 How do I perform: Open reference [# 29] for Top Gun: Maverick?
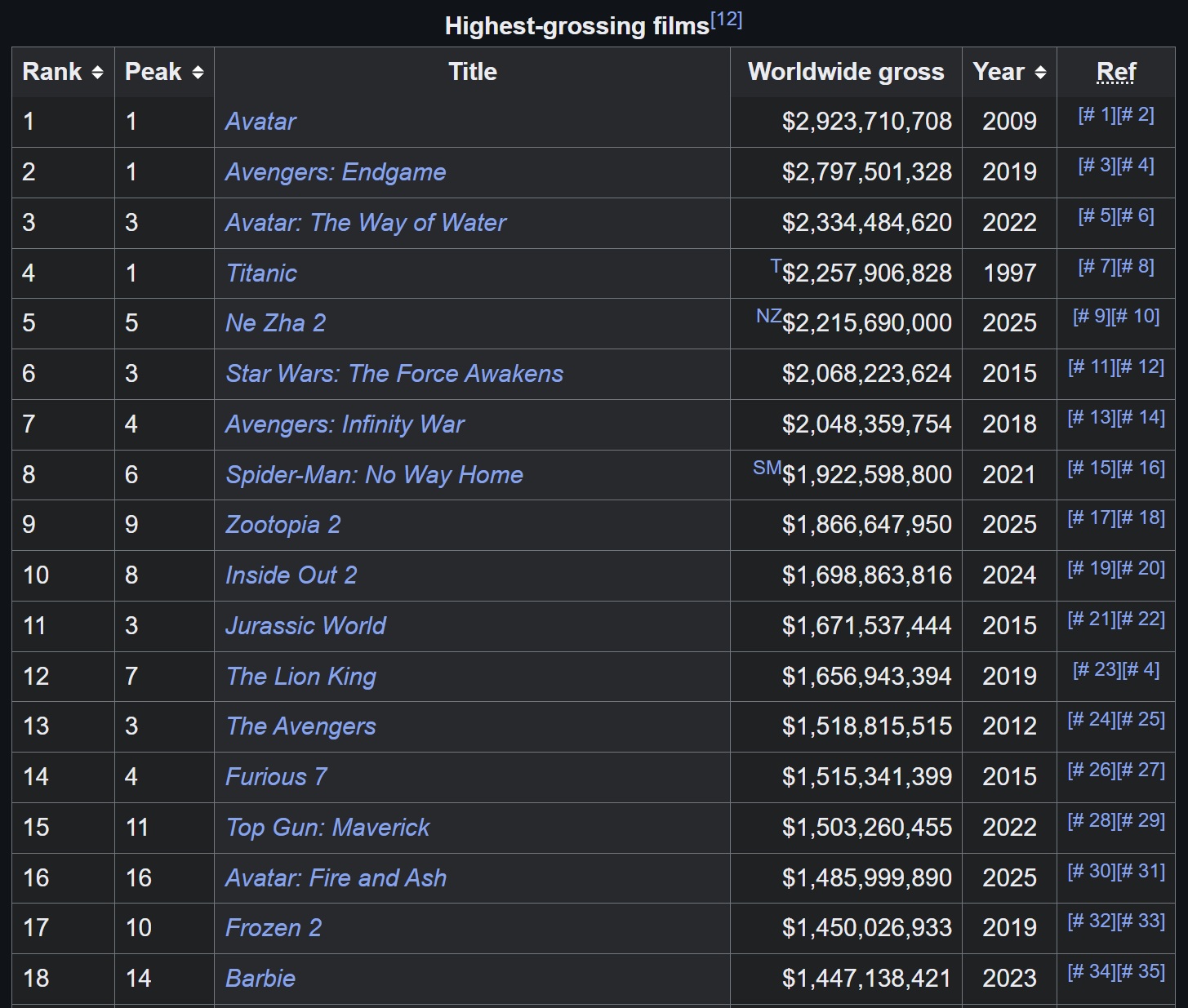tap(1141, 820)
